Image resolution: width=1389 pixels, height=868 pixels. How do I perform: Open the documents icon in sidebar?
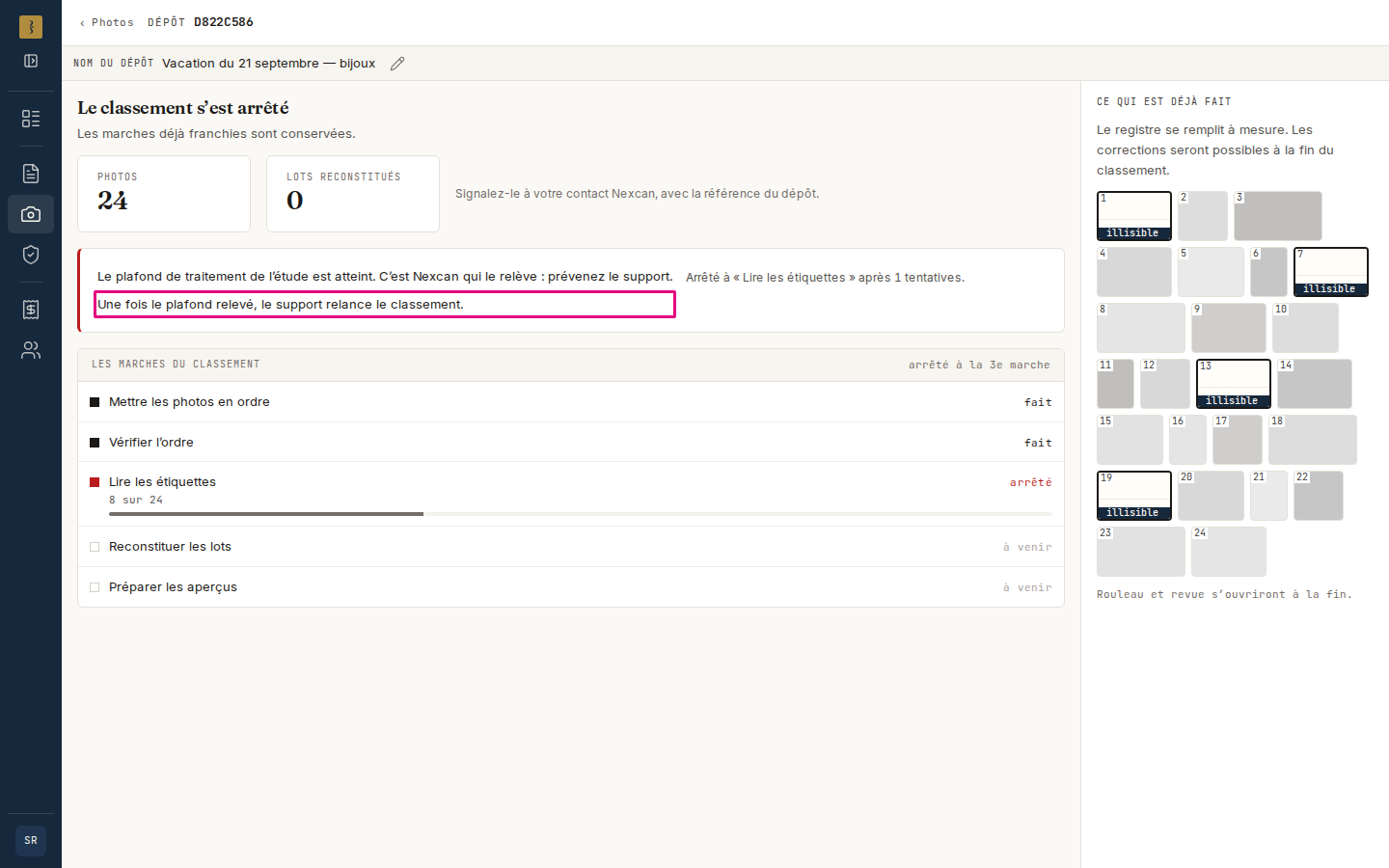31,174
